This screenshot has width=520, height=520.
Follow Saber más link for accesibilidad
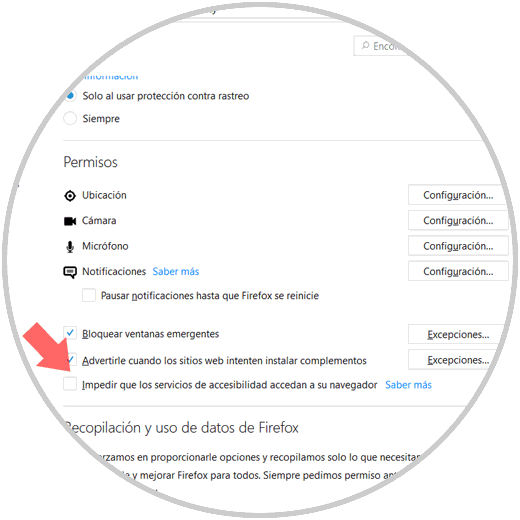(408, 385)
